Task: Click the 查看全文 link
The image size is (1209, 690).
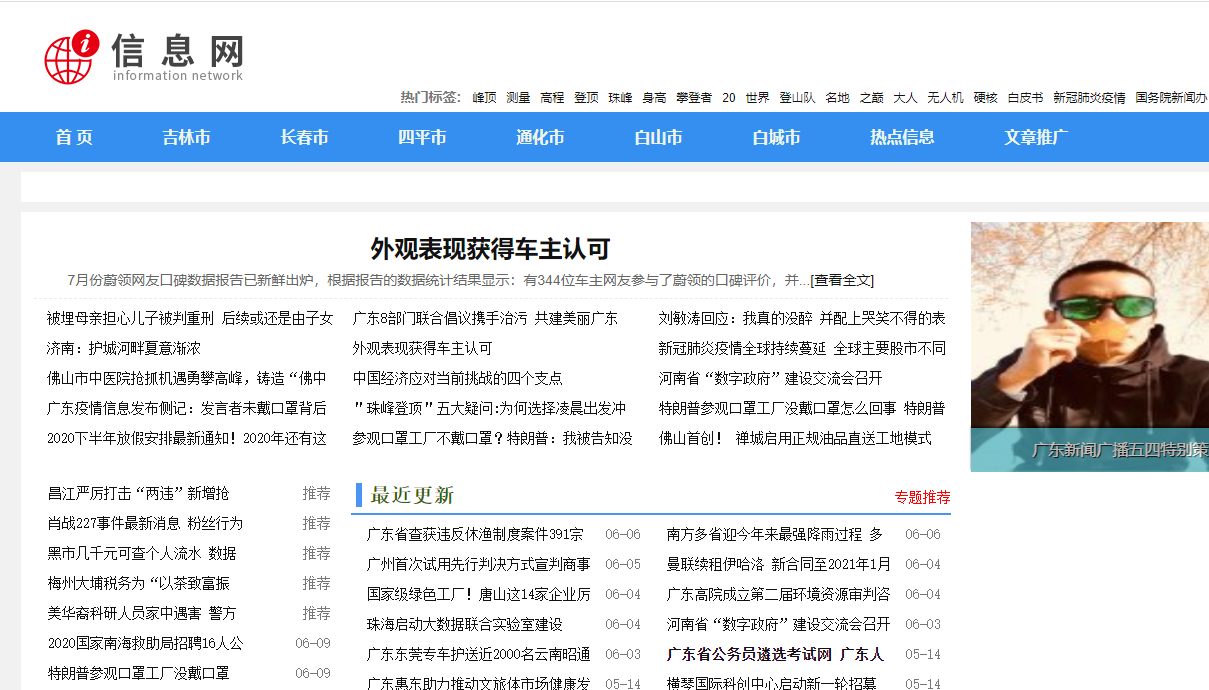Action: 841,280
